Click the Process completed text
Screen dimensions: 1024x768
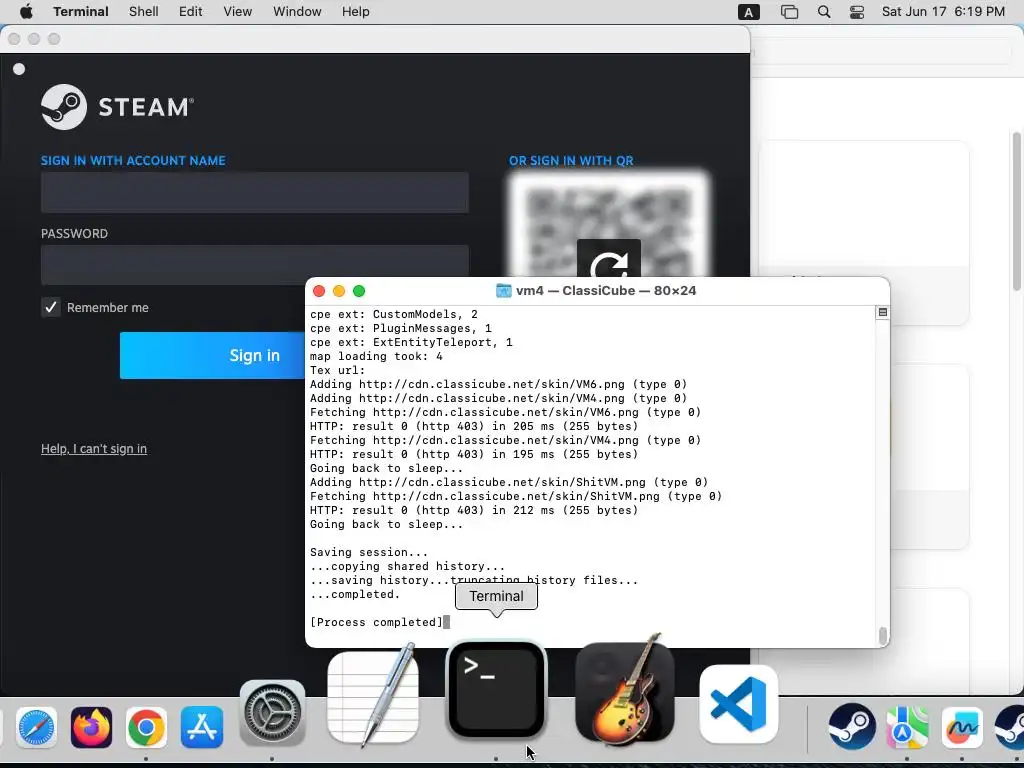point(376,622)
